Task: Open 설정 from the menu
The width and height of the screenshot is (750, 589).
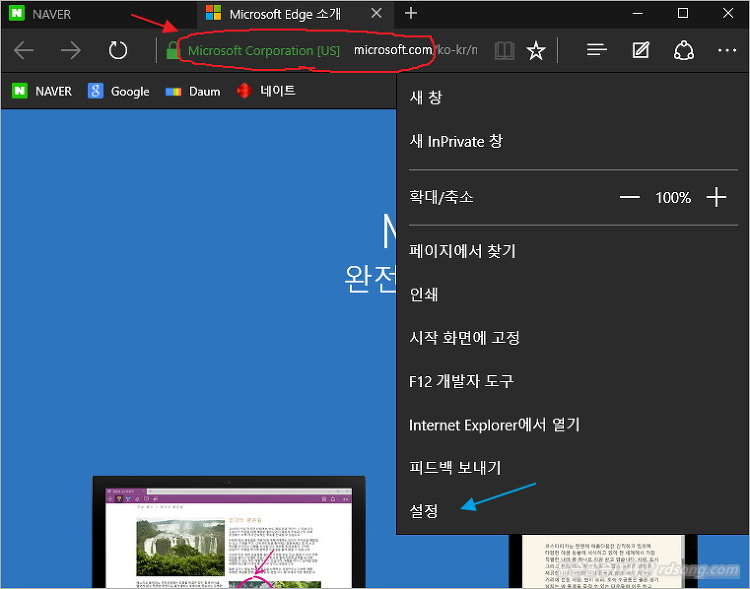Action: point(424,510)
